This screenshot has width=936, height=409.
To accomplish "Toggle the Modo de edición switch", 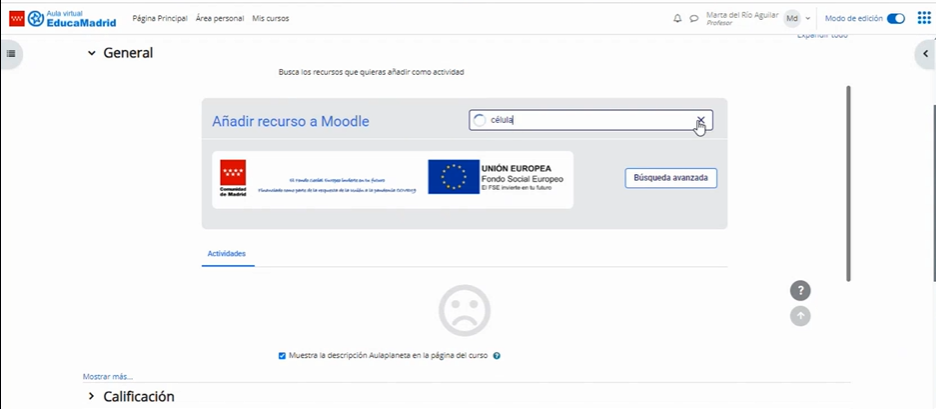I will point(895,18).
